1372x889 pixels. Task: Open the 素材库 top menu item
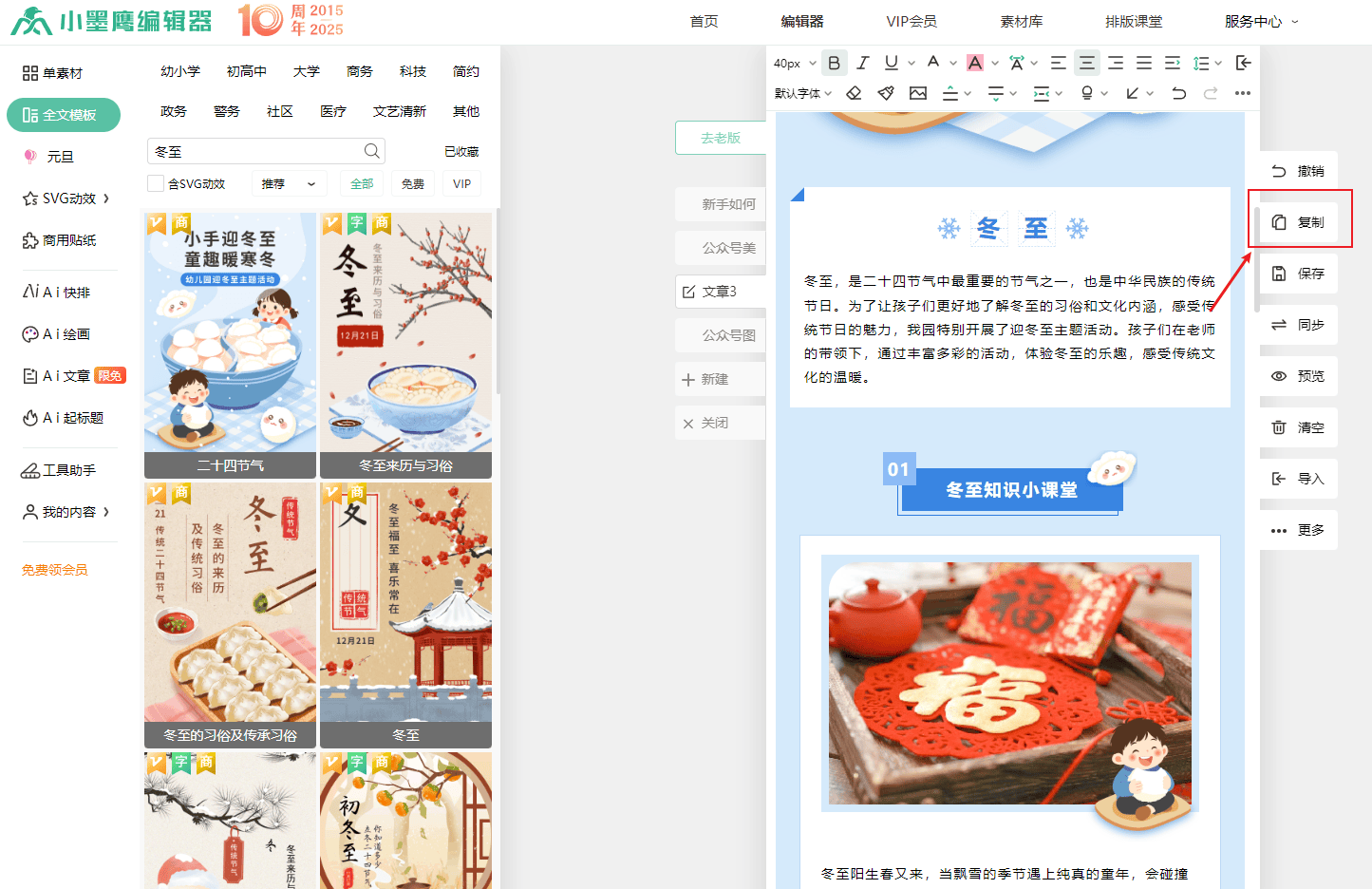click(x=1021, y=21)
